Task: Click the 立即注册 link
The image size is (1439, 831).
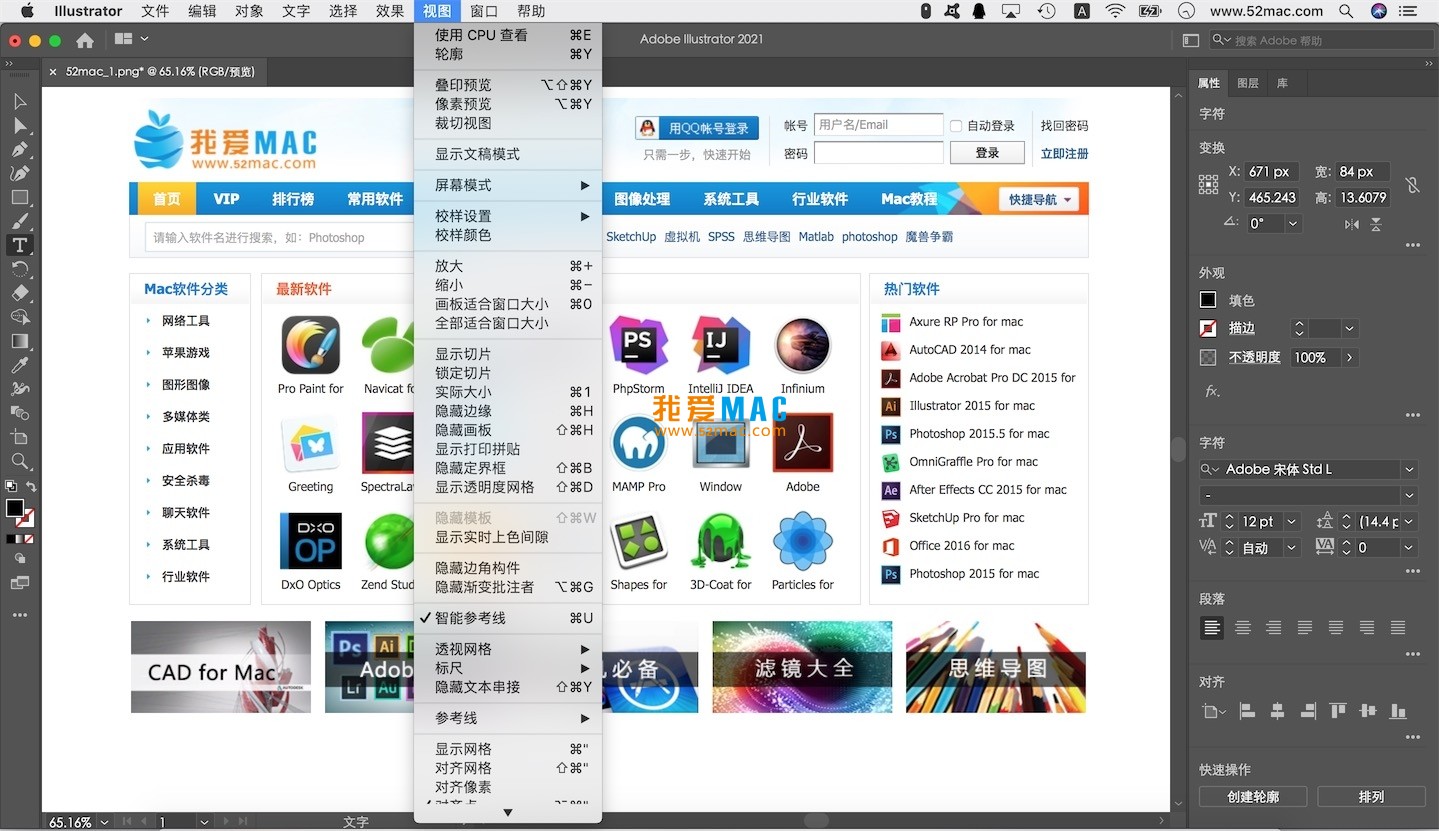Action: [1064, 154]
